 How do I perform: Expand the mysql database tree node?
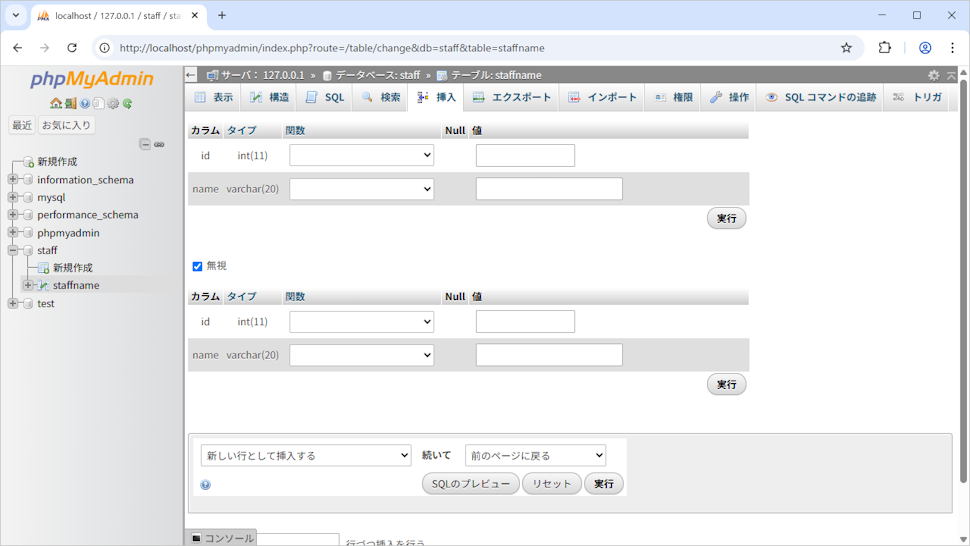tap(13, 197)
